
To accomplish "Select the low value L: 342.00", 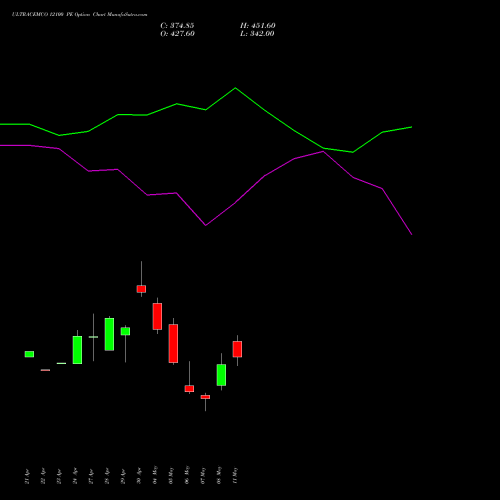I will 257,34.
